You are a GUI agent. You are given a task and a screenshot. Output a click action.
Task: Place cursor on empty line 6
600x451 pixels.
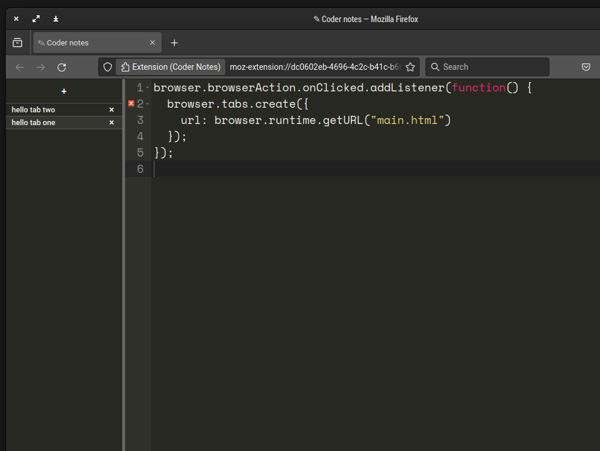[377, 169]
